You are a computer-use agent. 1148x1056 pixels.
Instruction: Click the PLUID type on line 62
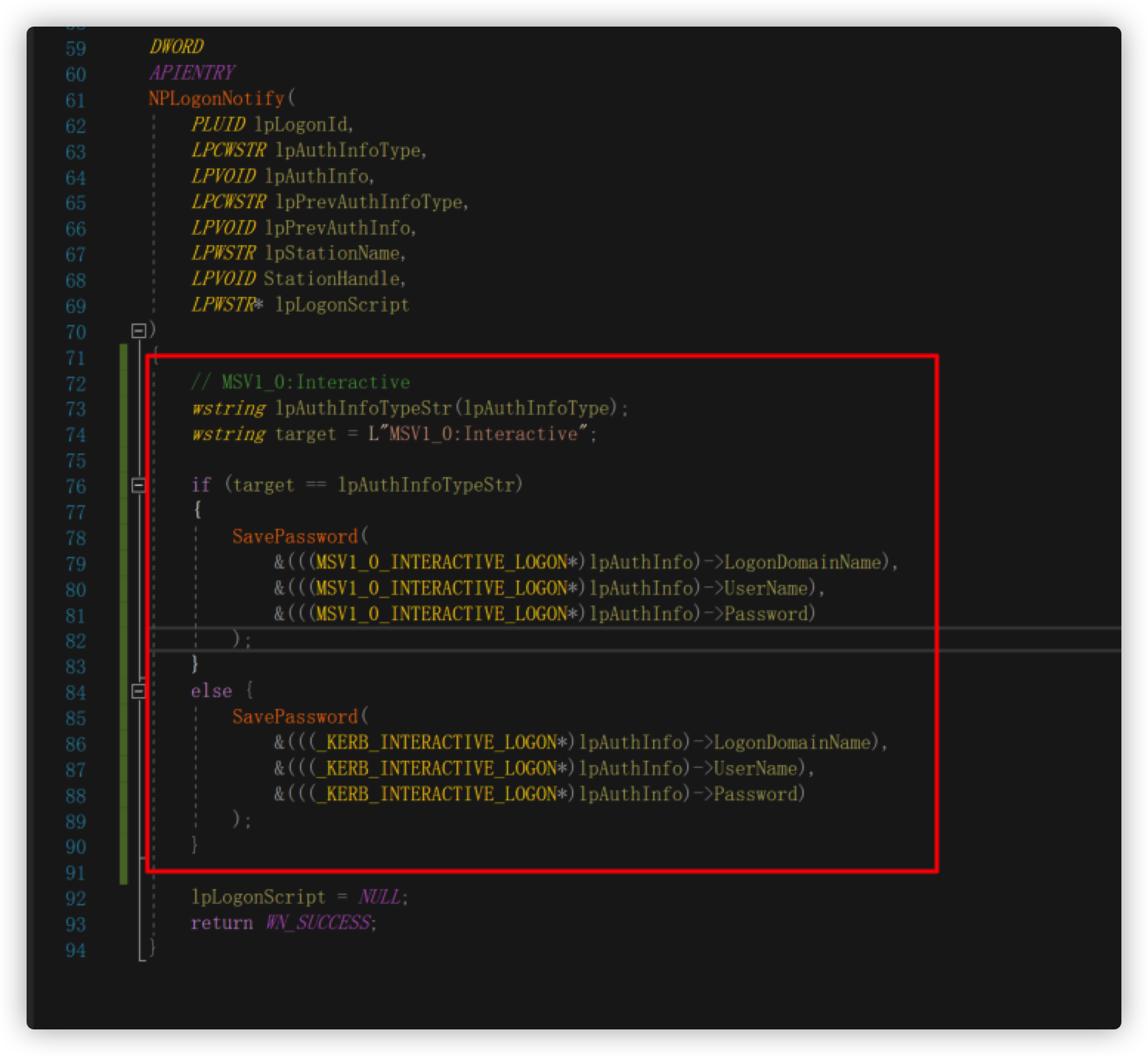pos(217,124)
